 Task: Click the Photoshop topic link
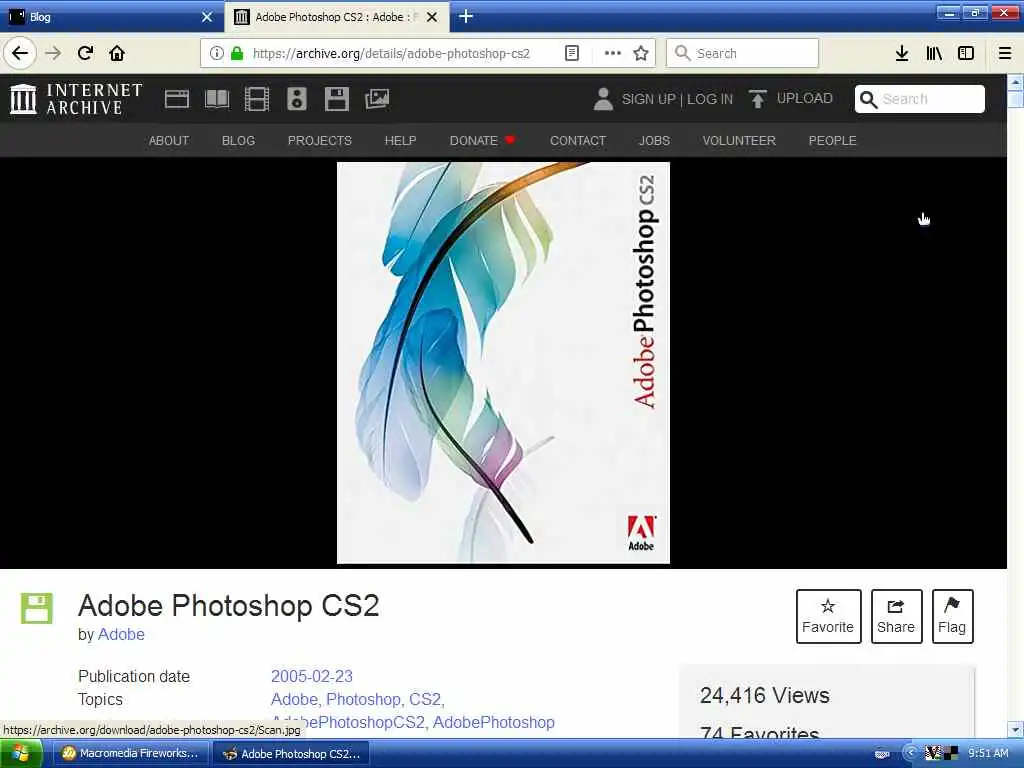[363, 699]
